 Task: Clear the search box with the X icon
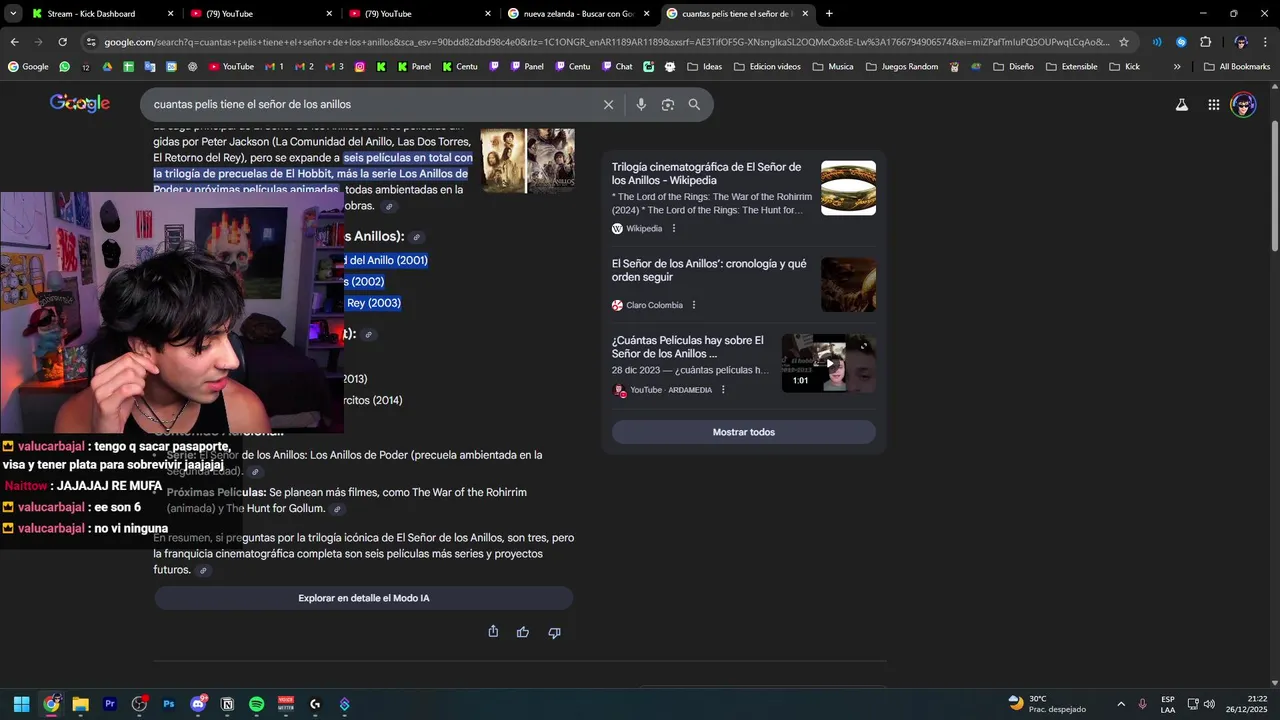(608, 104)
